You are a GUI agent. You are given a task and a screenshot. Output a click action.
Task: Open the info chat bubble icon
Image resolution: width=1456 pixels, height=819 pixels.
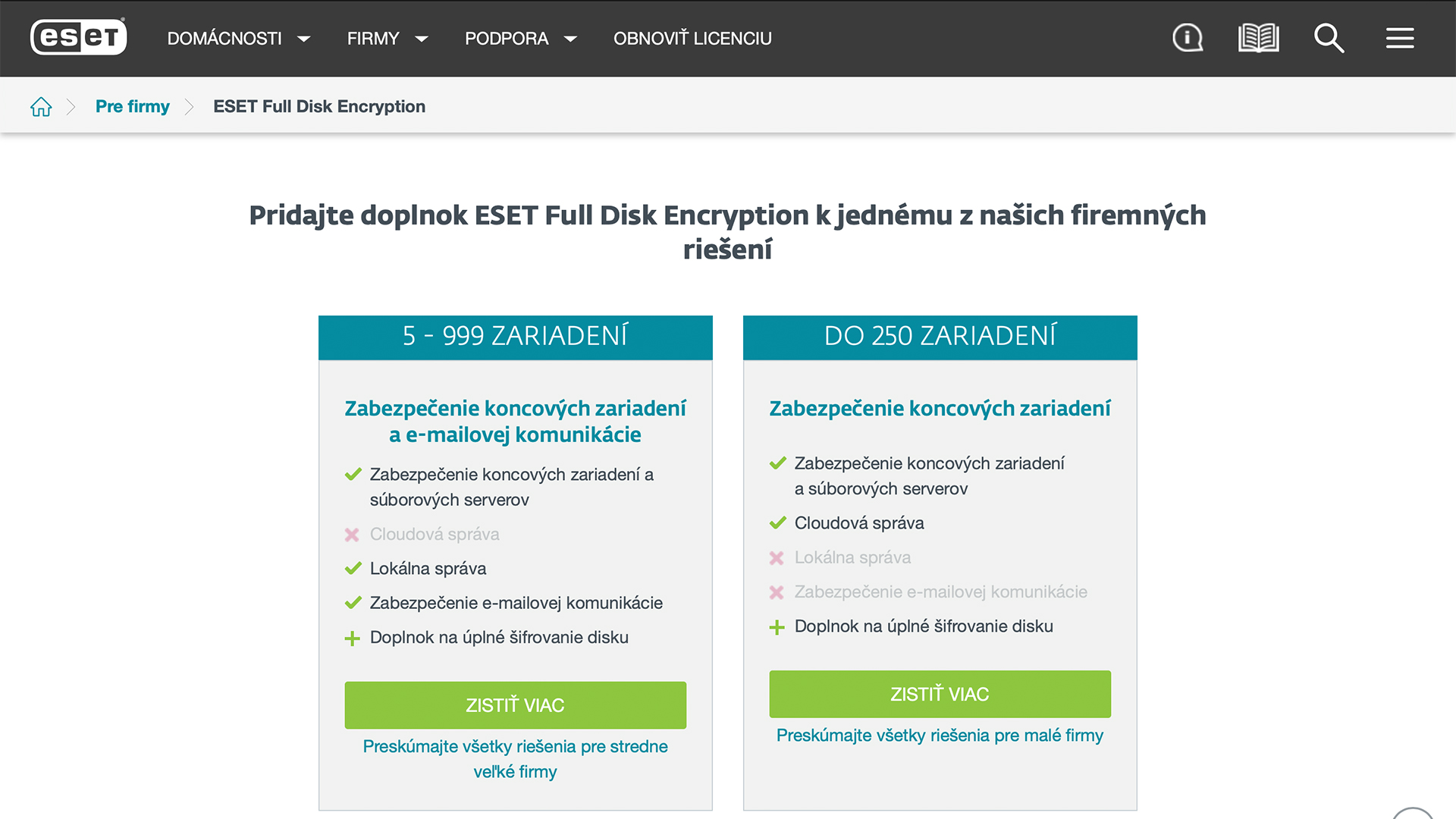pyautogui.click(x=1188, y=38)
